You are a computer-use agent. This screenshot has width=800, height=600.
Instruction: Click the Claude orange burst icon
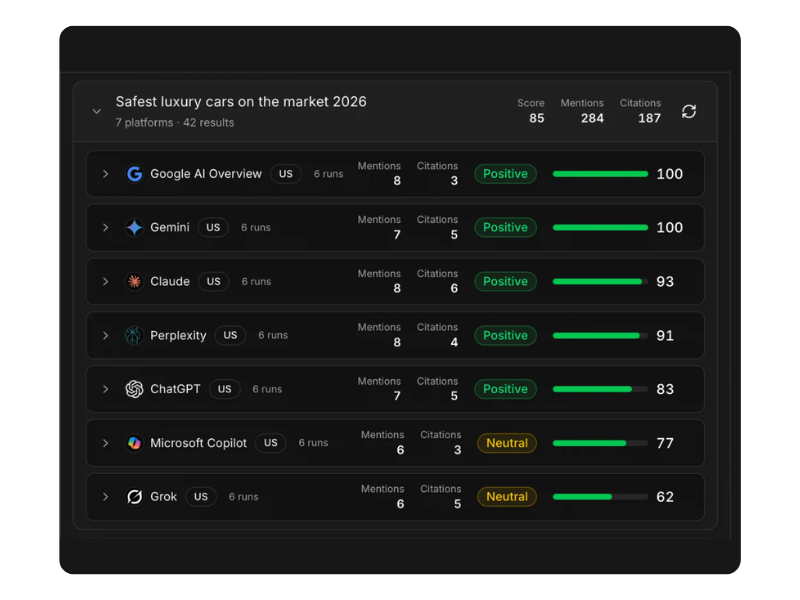[134, 281]
